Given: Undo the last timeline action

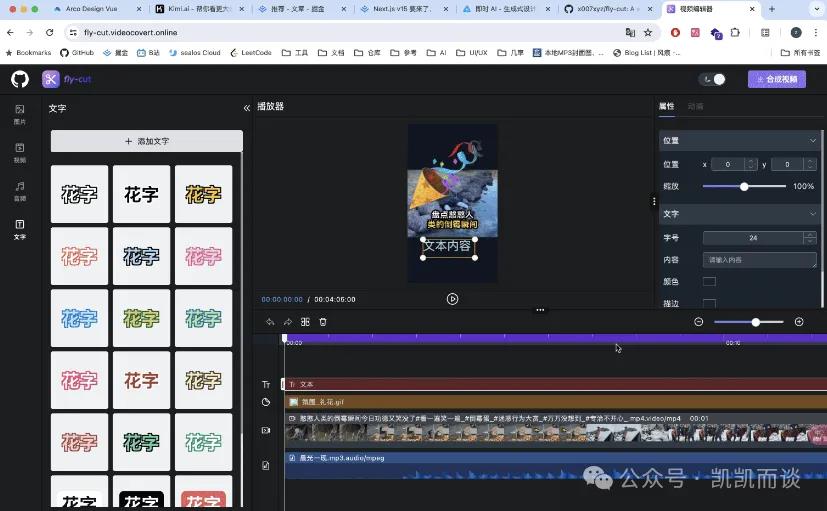Looking at the screenshot, I should coord(270,322).
